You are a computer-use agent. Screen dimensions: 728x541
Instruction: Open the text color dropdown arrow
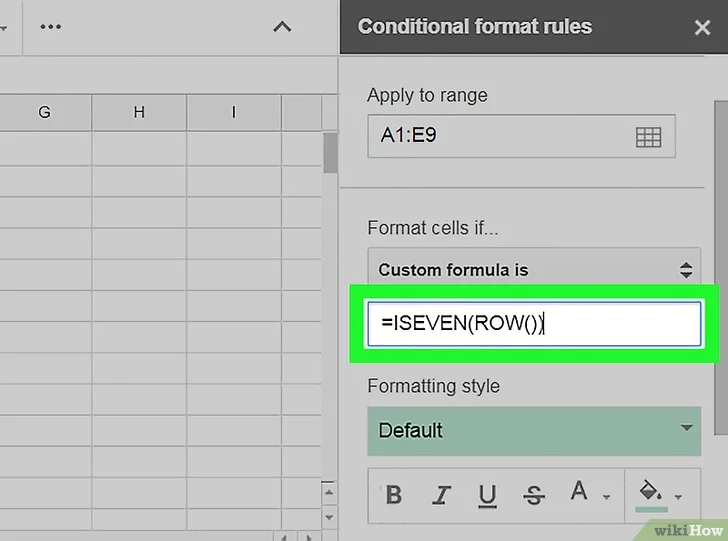coord(606,497)
